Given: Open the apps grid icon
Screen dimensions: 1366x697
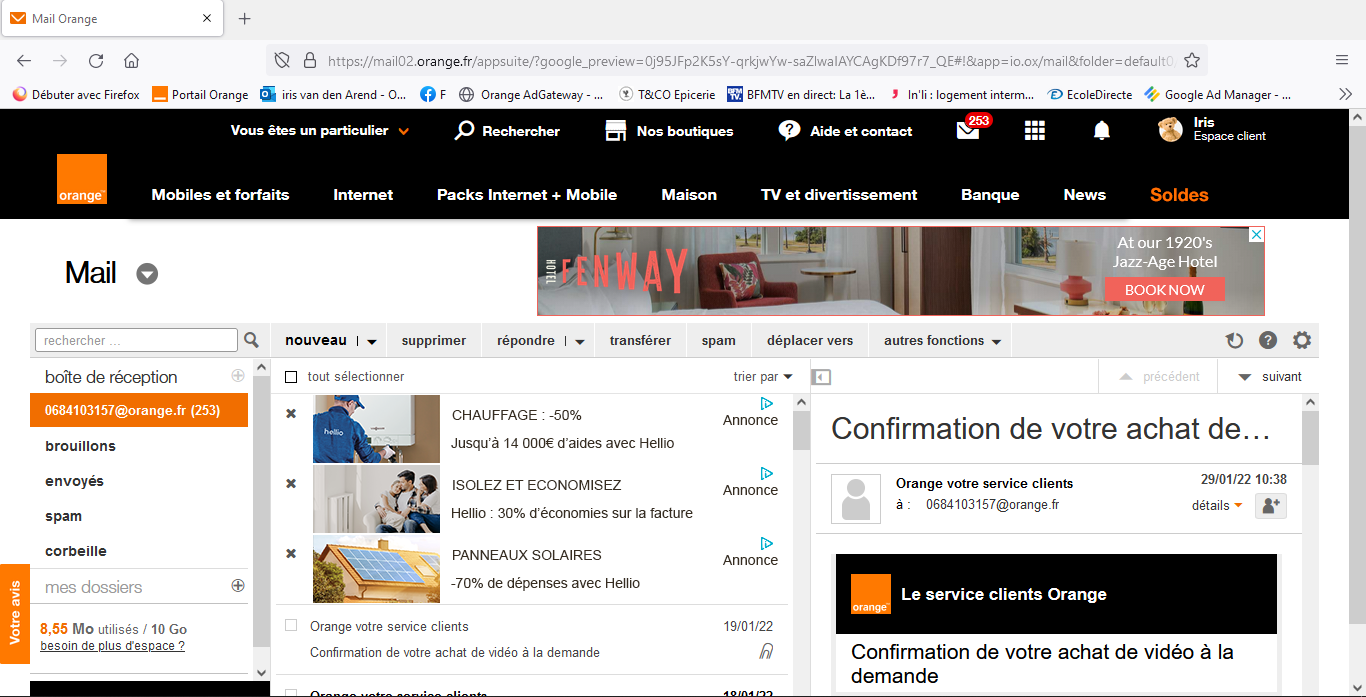Looking at the screenshot, I should (1035, 131).
